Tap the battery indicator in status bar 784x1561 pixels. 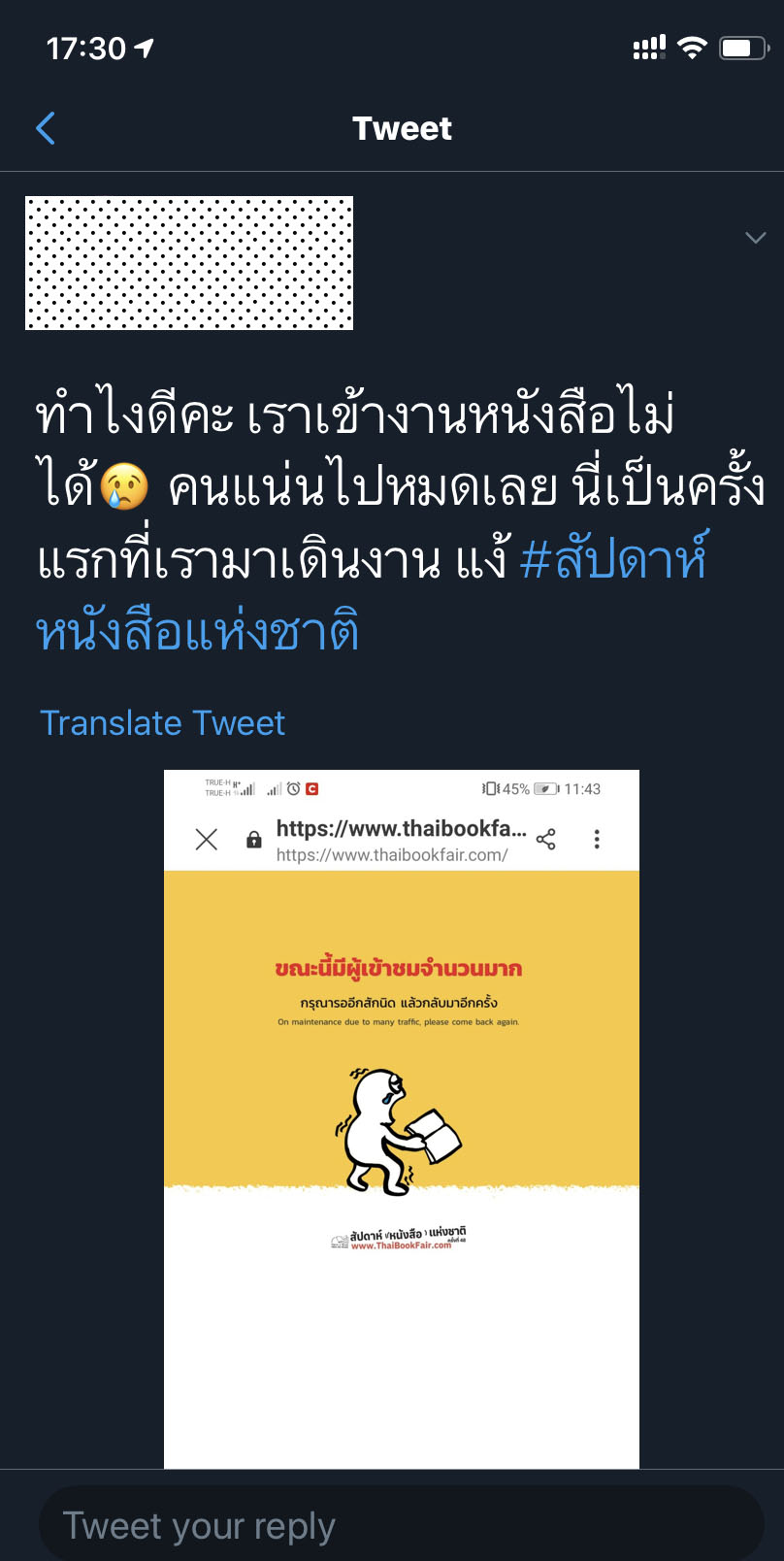coord(744,48)
